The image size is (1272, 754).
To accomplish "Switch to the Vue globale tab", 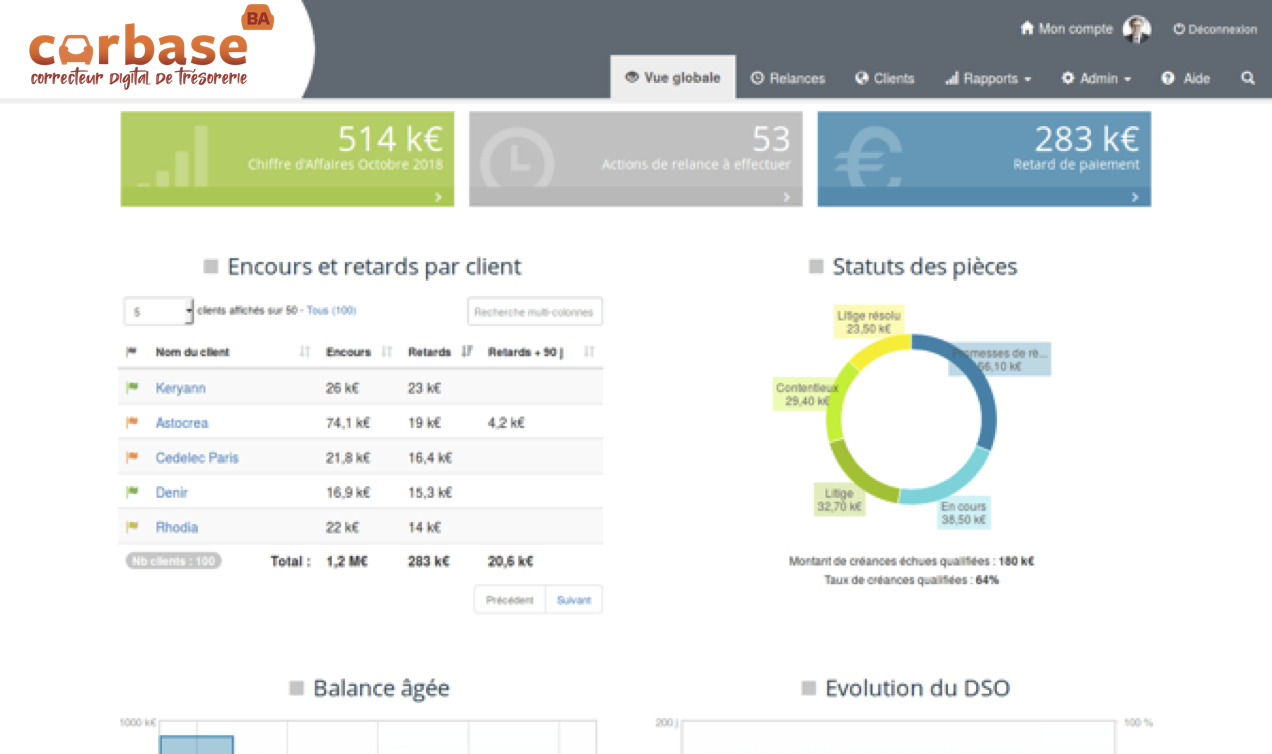I will coord(673,77).
